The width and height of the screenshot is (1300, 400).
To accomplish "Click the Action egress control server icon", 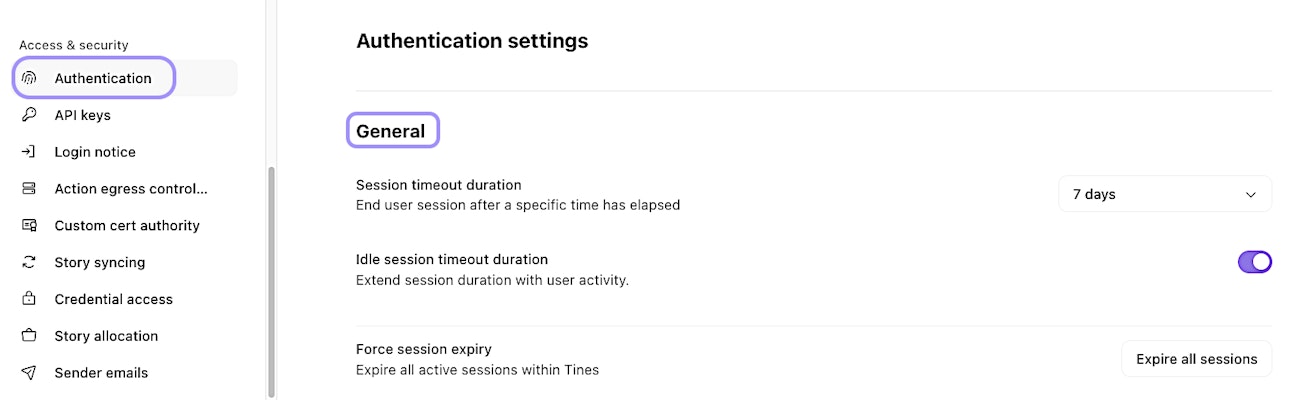I will point(30,189).
